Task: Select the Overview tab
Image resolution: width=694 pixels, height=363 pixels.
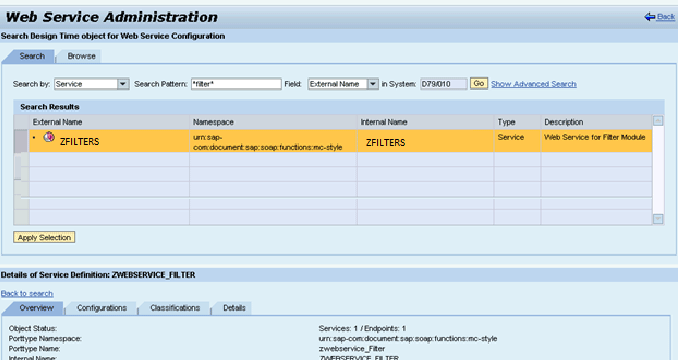Action: click(36, 308)
